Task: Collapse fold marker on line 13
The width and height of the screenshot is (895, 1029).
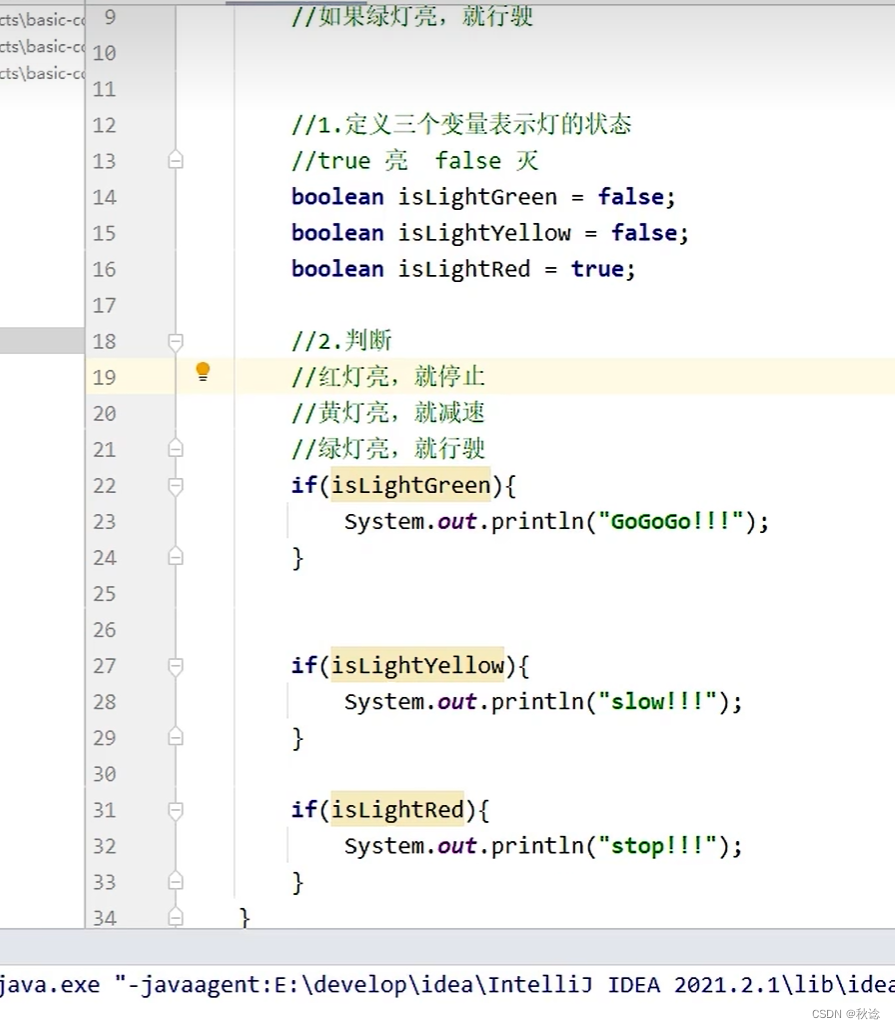Action: pos(176,160)
